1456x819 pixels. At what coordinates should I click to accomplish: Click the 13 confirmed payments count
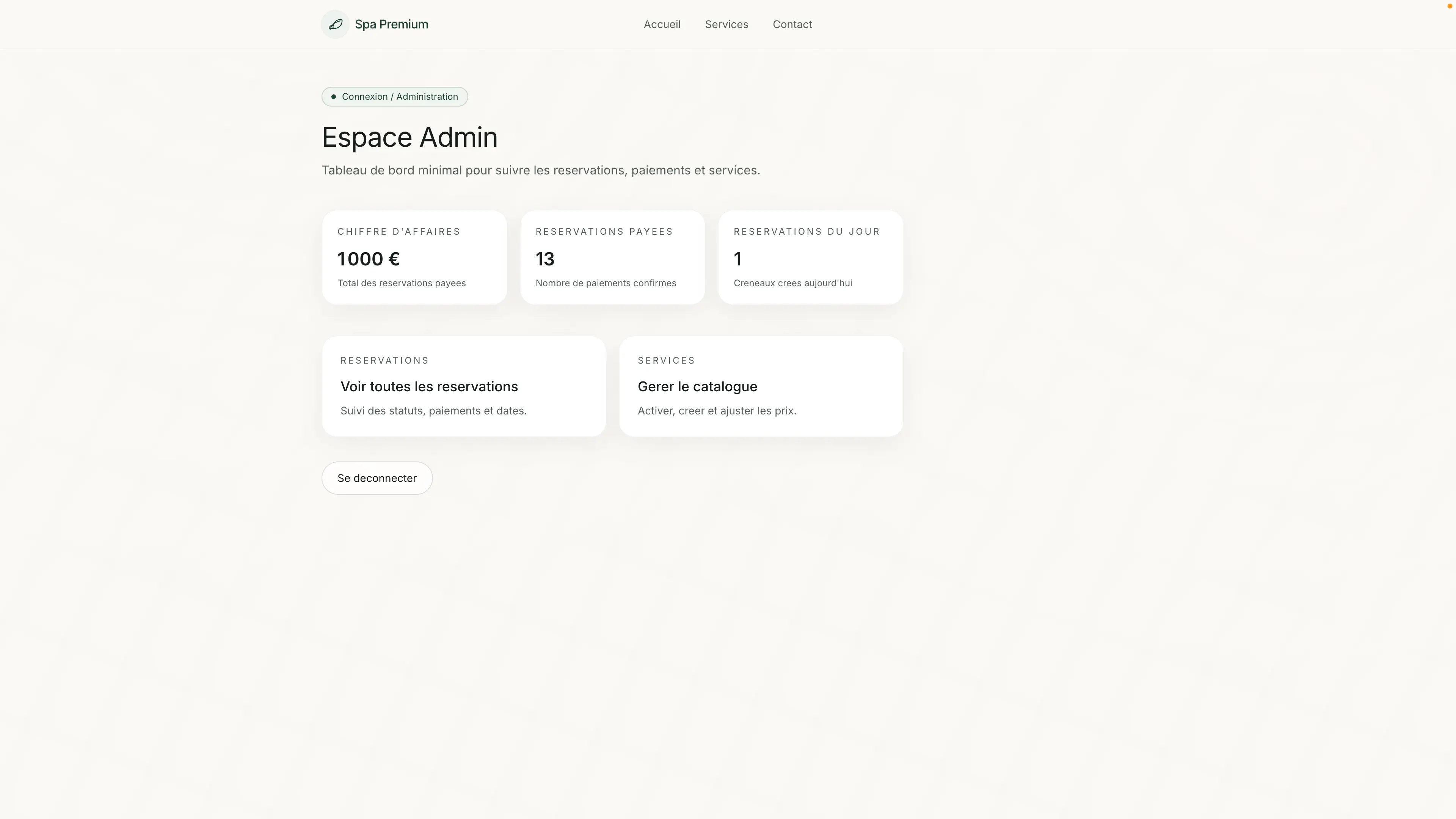point(544,259)
